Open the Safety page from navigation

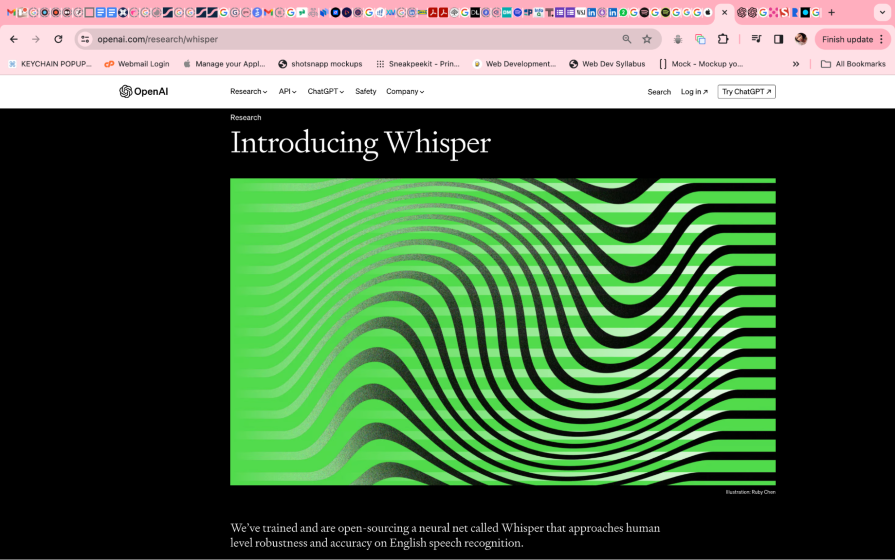(x=366, y=91)
